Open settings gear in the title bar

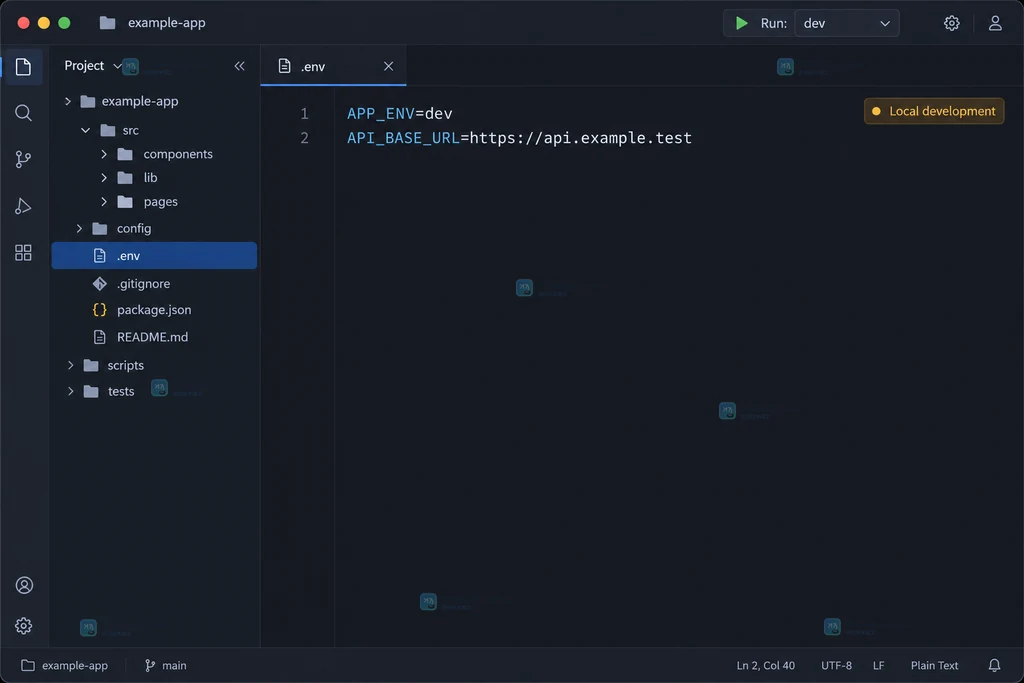[952, 24]
